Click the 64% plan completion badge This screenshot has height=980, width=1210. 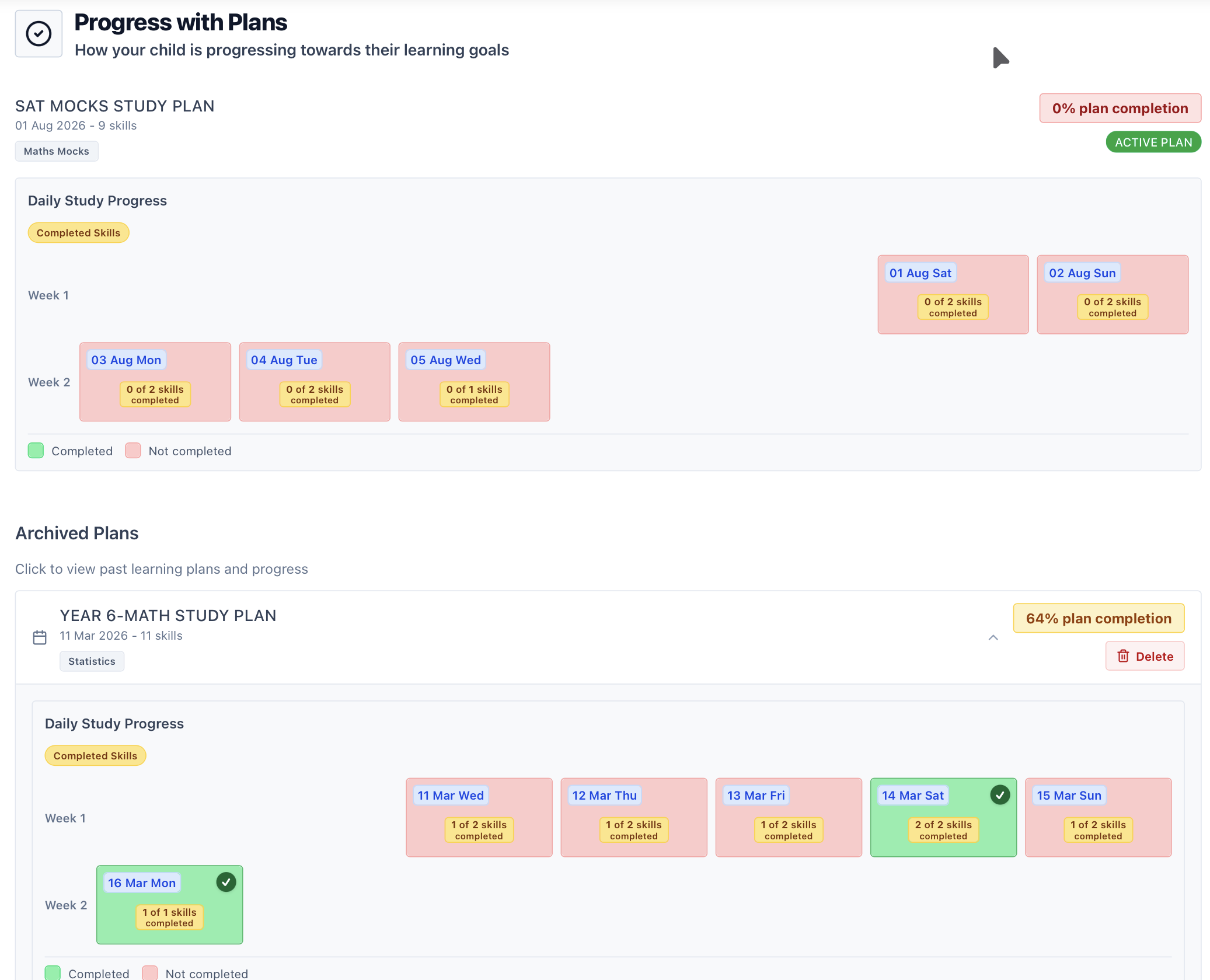tap(1099, 619)
